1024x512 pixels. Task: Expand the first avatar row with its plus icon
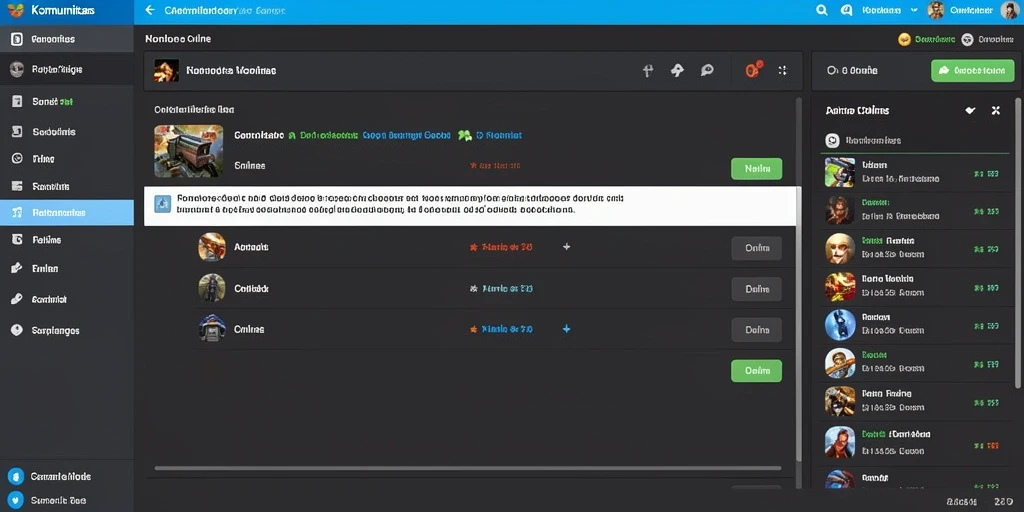point(566,247)
